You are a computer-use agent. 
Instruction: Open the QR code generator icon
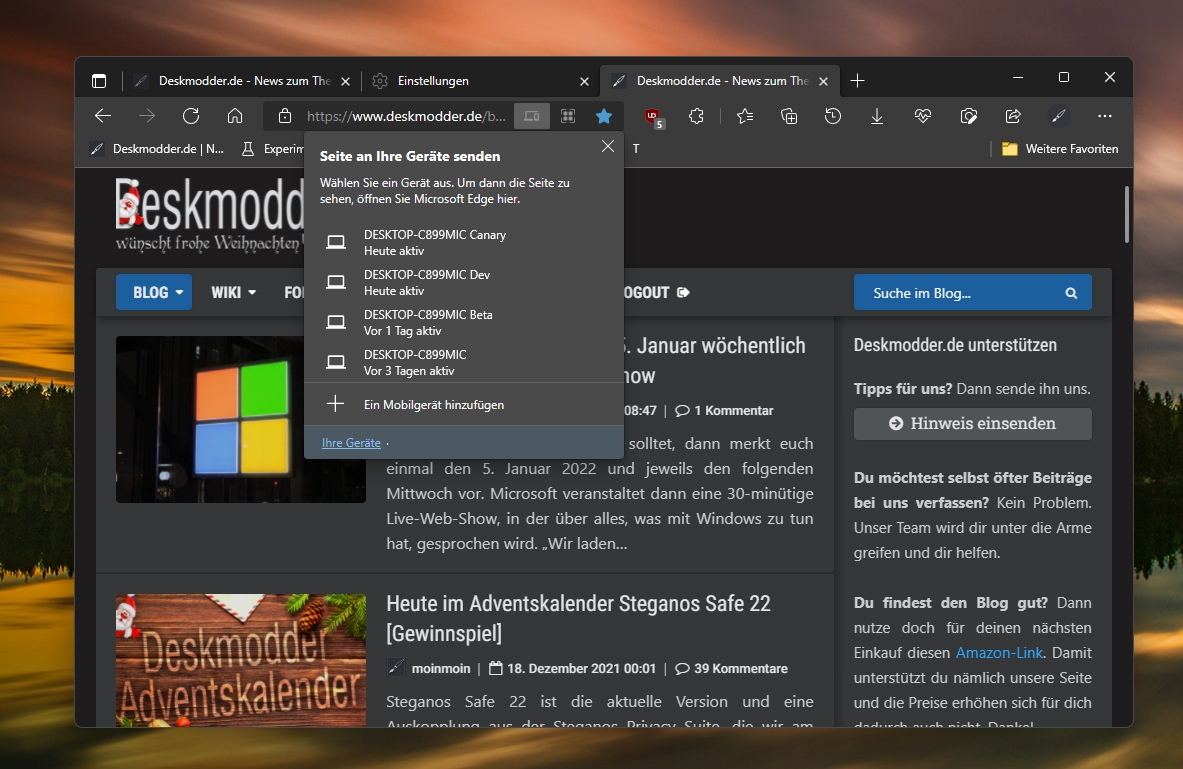(x=568, y=116)
